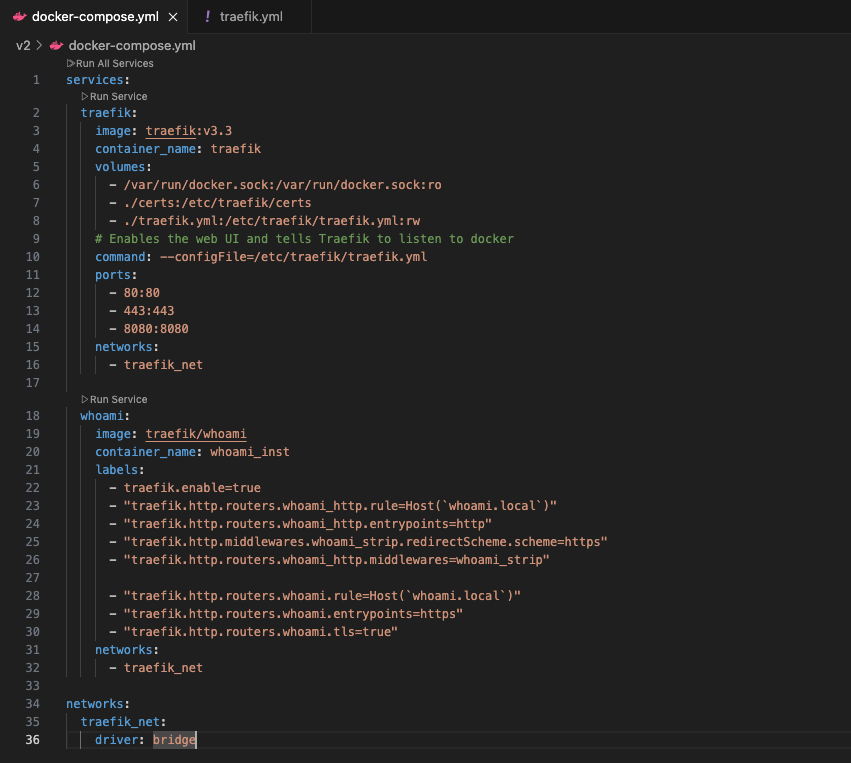Click play triangle beside traefik Run Service
The width and height of the screenshot is (851, 763).
coord(85,97)
